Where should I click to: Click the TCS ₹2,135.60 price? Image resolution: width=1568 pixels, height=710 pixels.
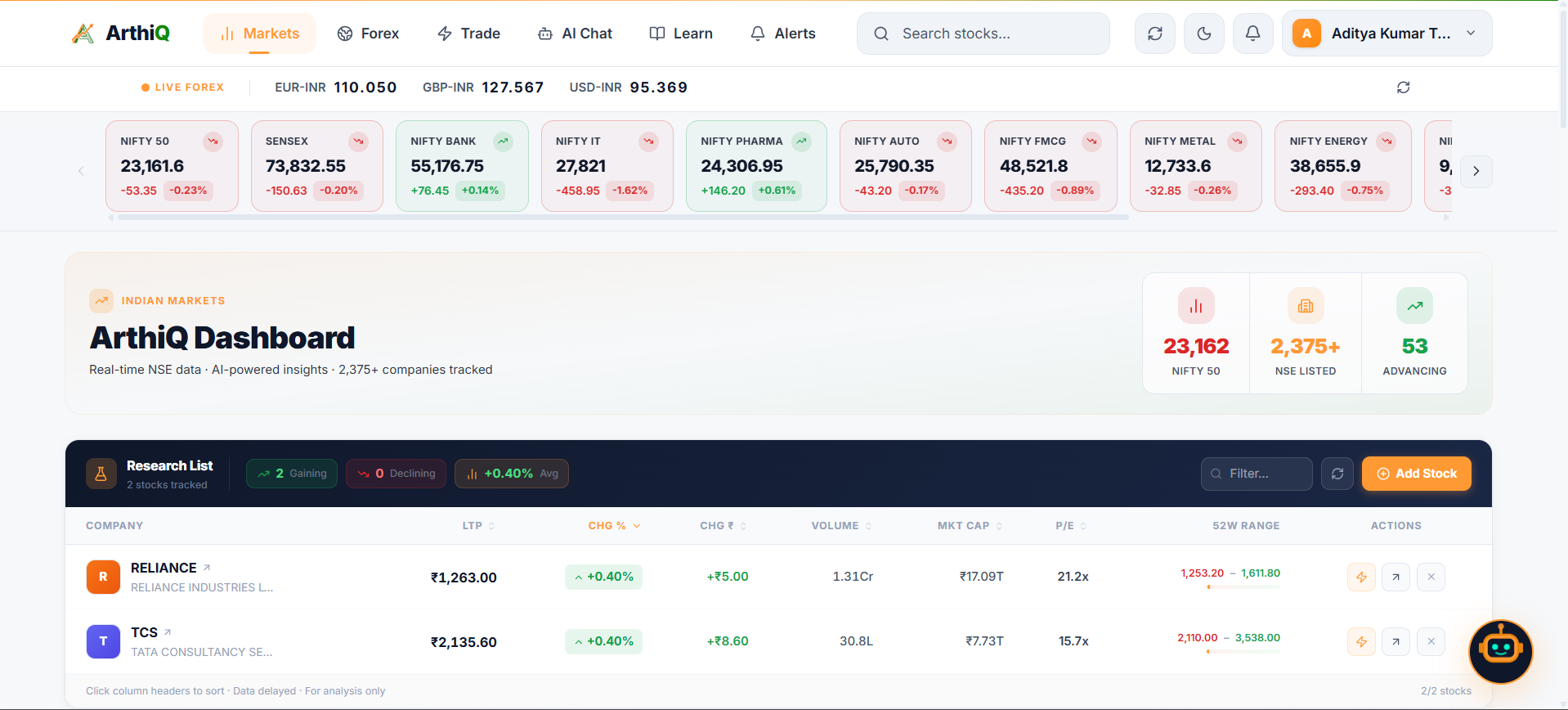pyautogui.click(x=464, y=642)
